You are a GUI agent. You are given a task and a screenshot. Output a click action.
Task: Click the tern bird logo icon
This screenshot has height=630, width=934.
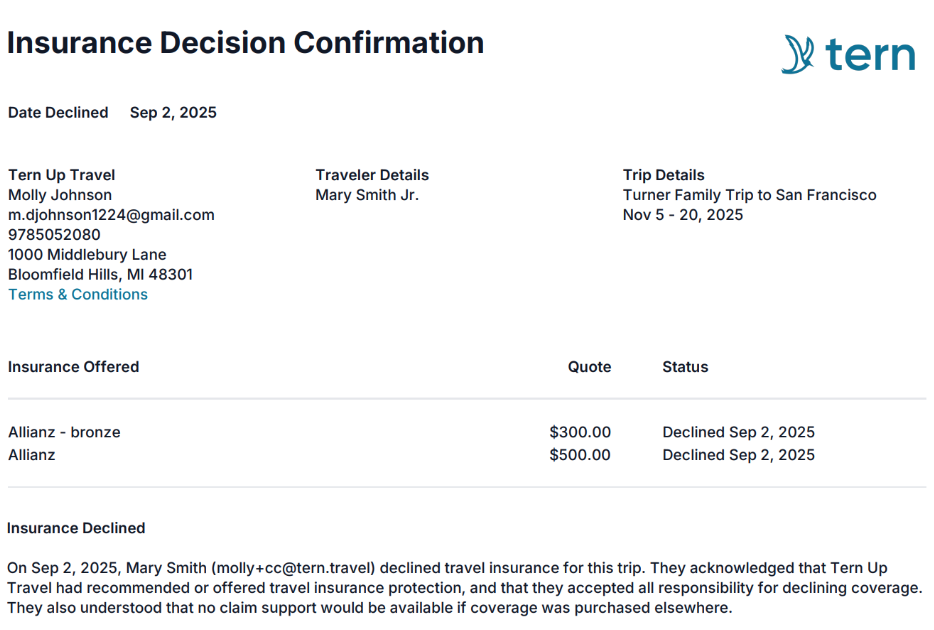click(x=798, y=54)
